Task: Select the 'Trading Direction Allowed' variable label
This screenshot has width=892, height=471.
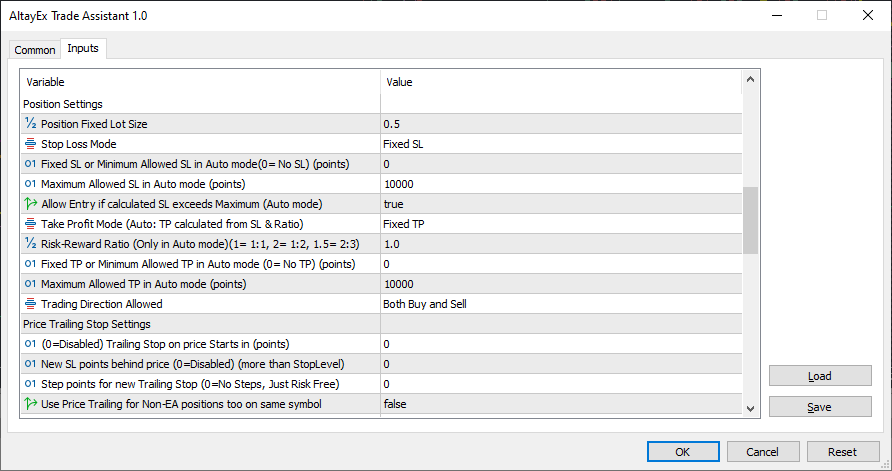Action: click(102, 304)
